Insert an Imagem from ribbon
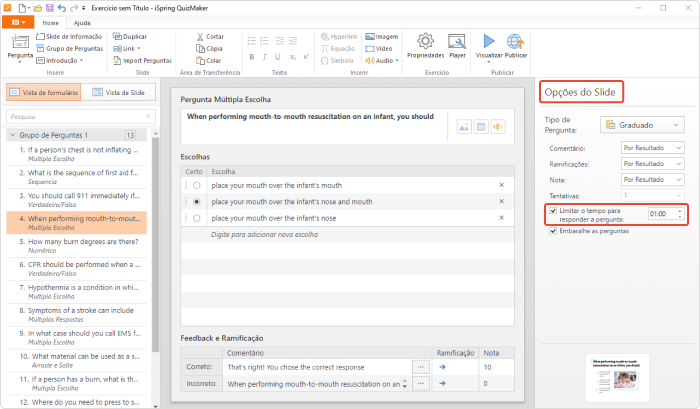This screenshot has height=409, width=700. coord(382,37)
